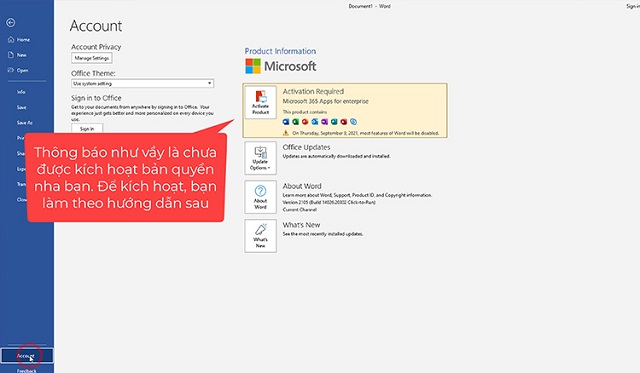This screenshot has width=640, height=373.
Task: Open the Update Options dropdown button
Action: [x=260, y=158]
